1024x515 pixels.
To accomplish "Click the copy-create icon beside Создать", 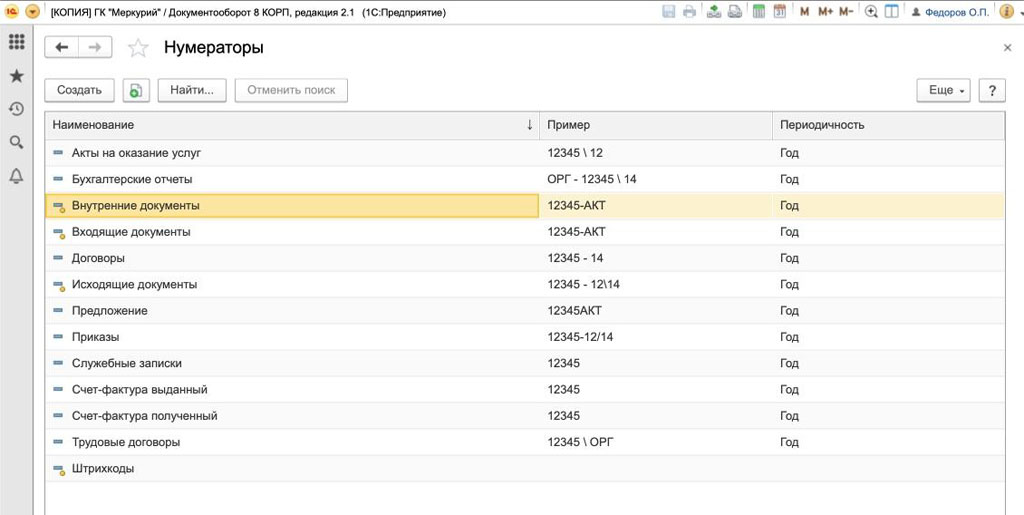I will (136, 90).
